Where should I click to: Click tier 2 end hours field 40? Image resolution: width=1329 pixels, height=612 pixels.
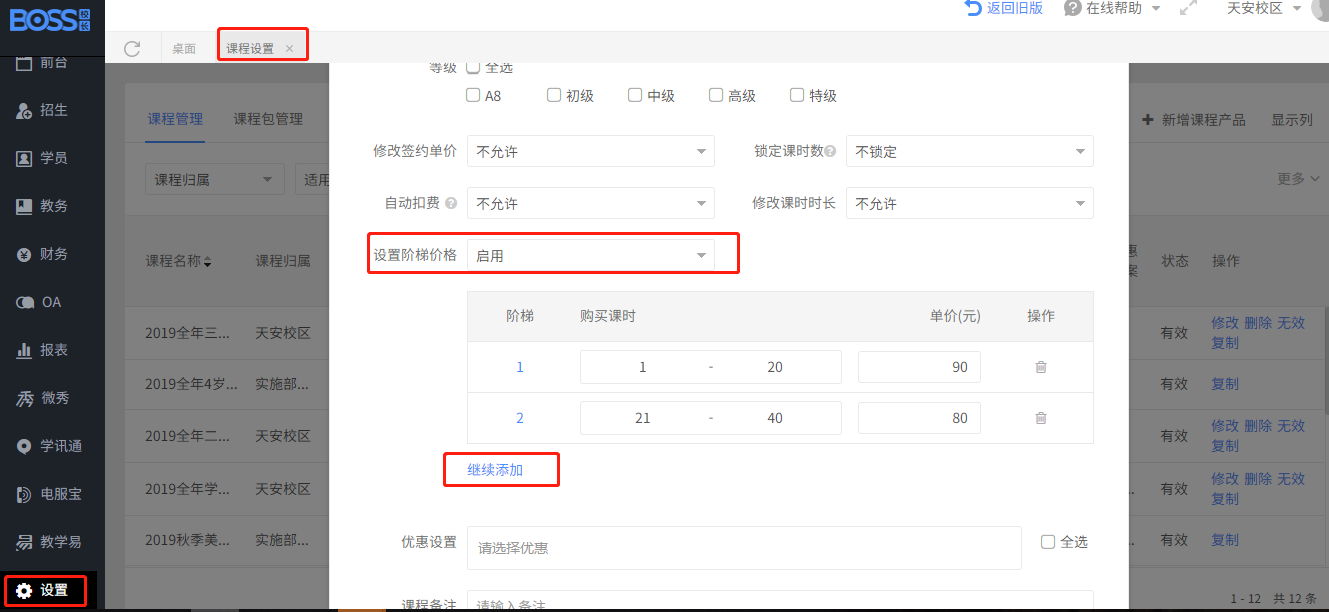tap(775, 418)
